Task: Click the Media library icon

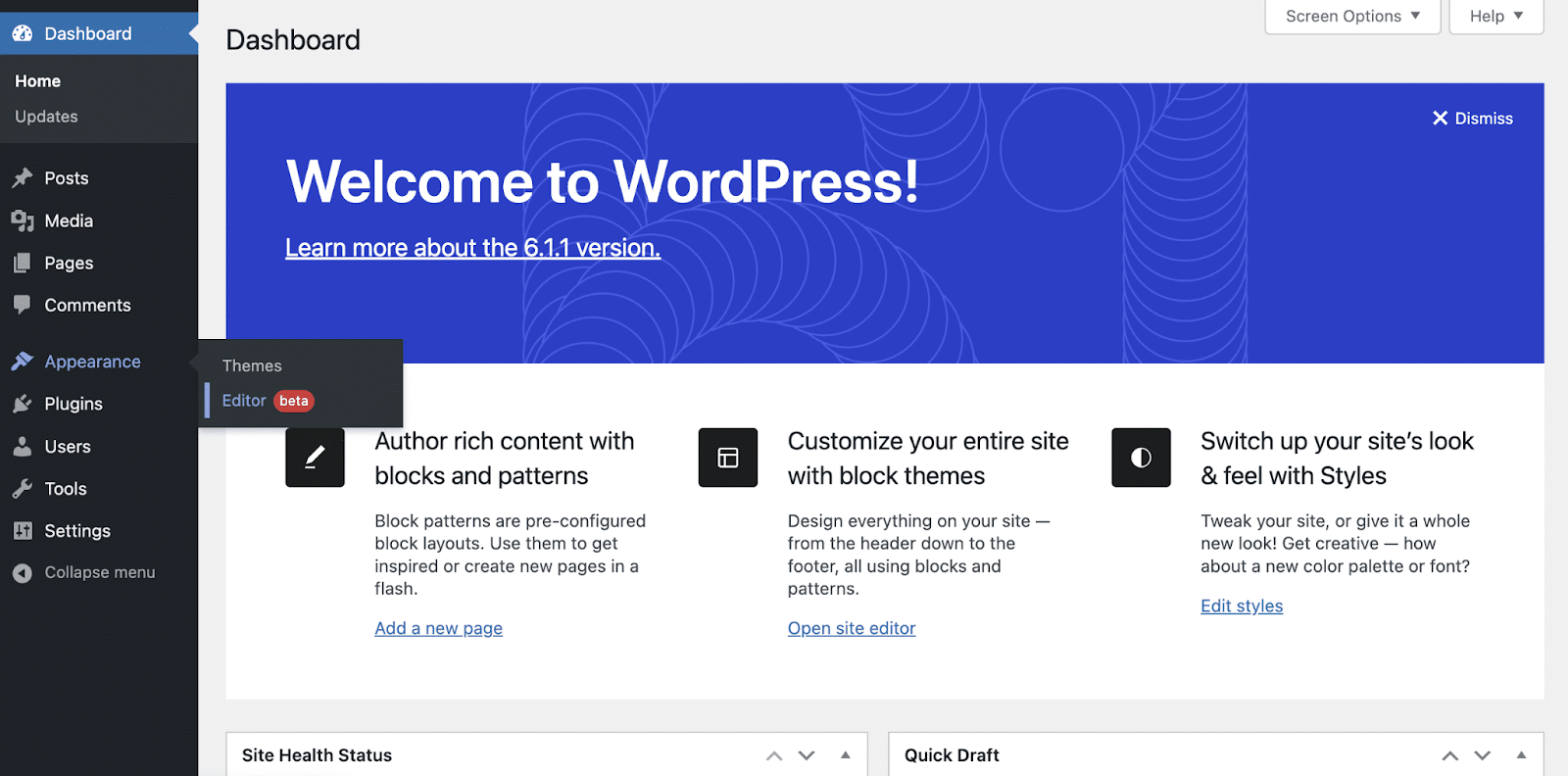Action: 23,221
